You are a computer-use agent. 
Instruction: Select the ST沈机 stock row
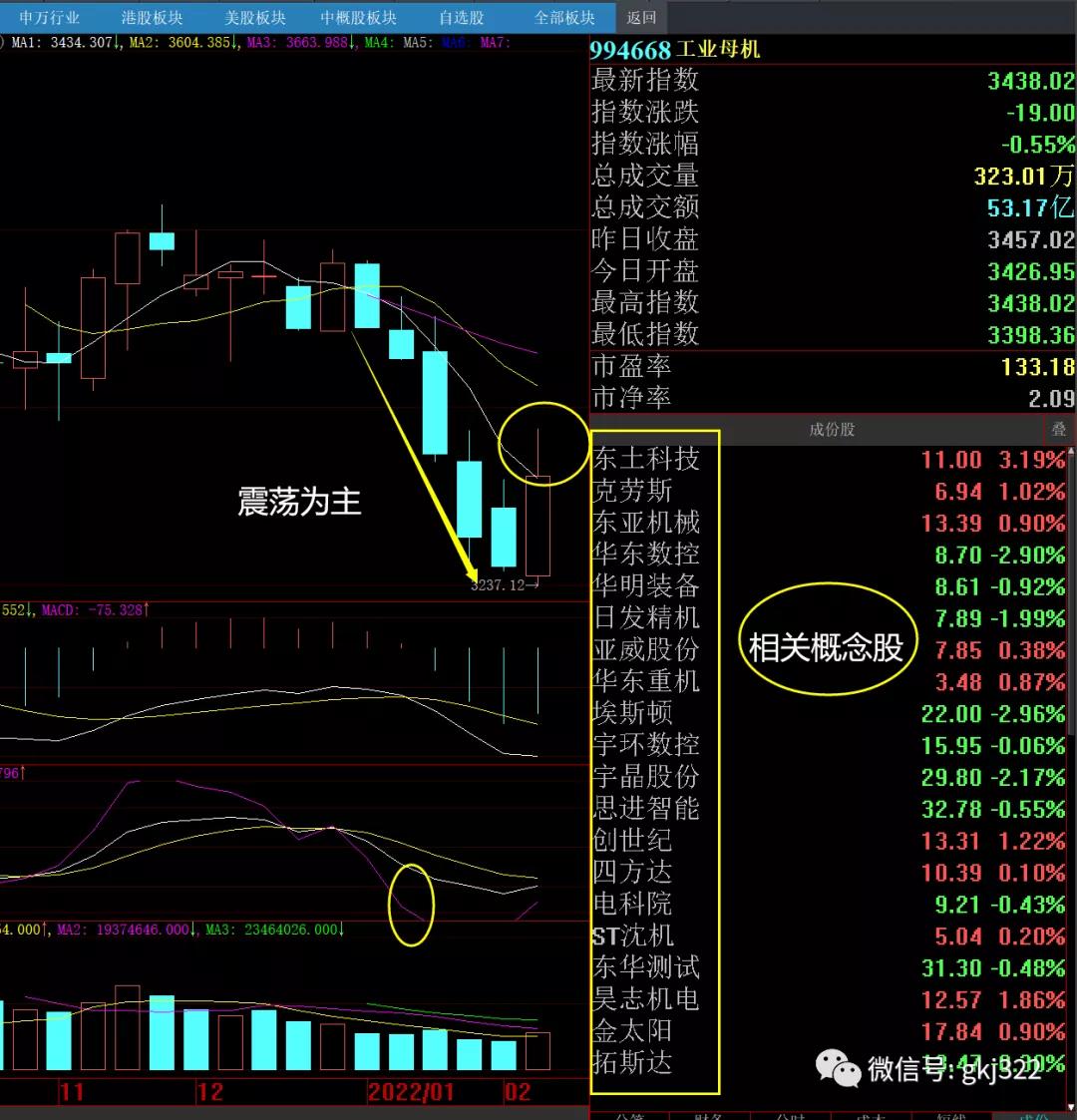(x=829, y=936)
